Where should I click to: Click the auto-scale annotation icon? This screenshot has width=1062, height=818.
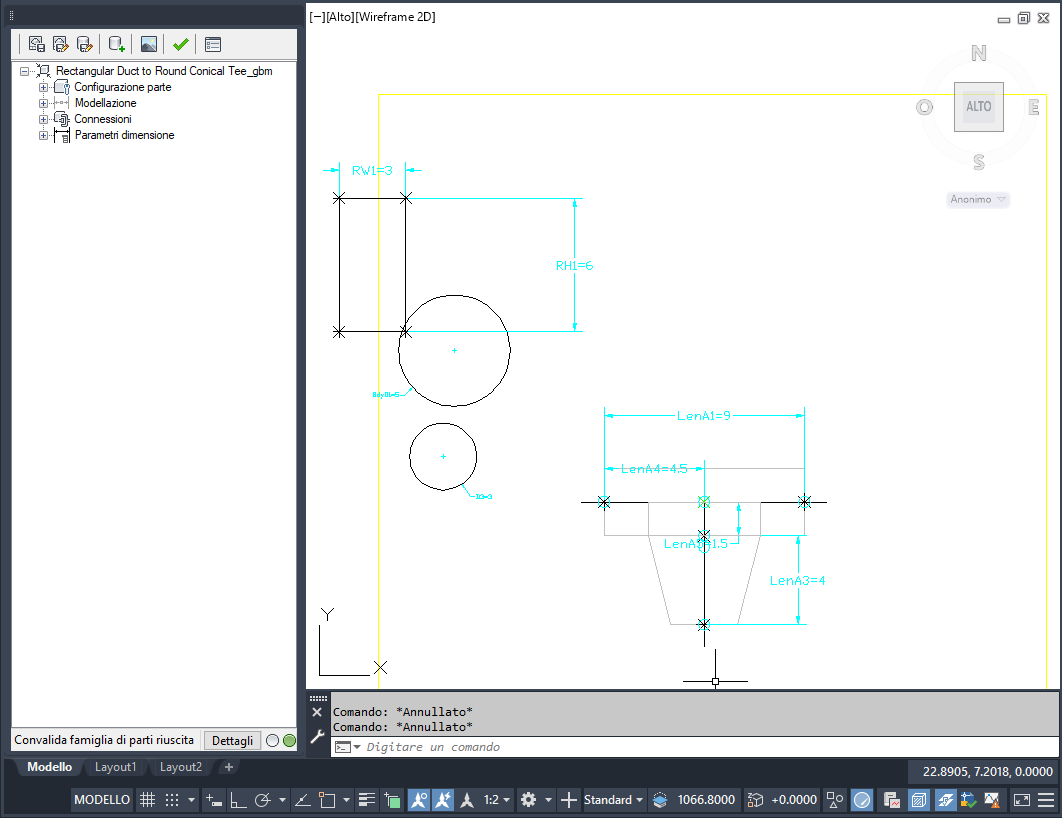pos(443,800)
